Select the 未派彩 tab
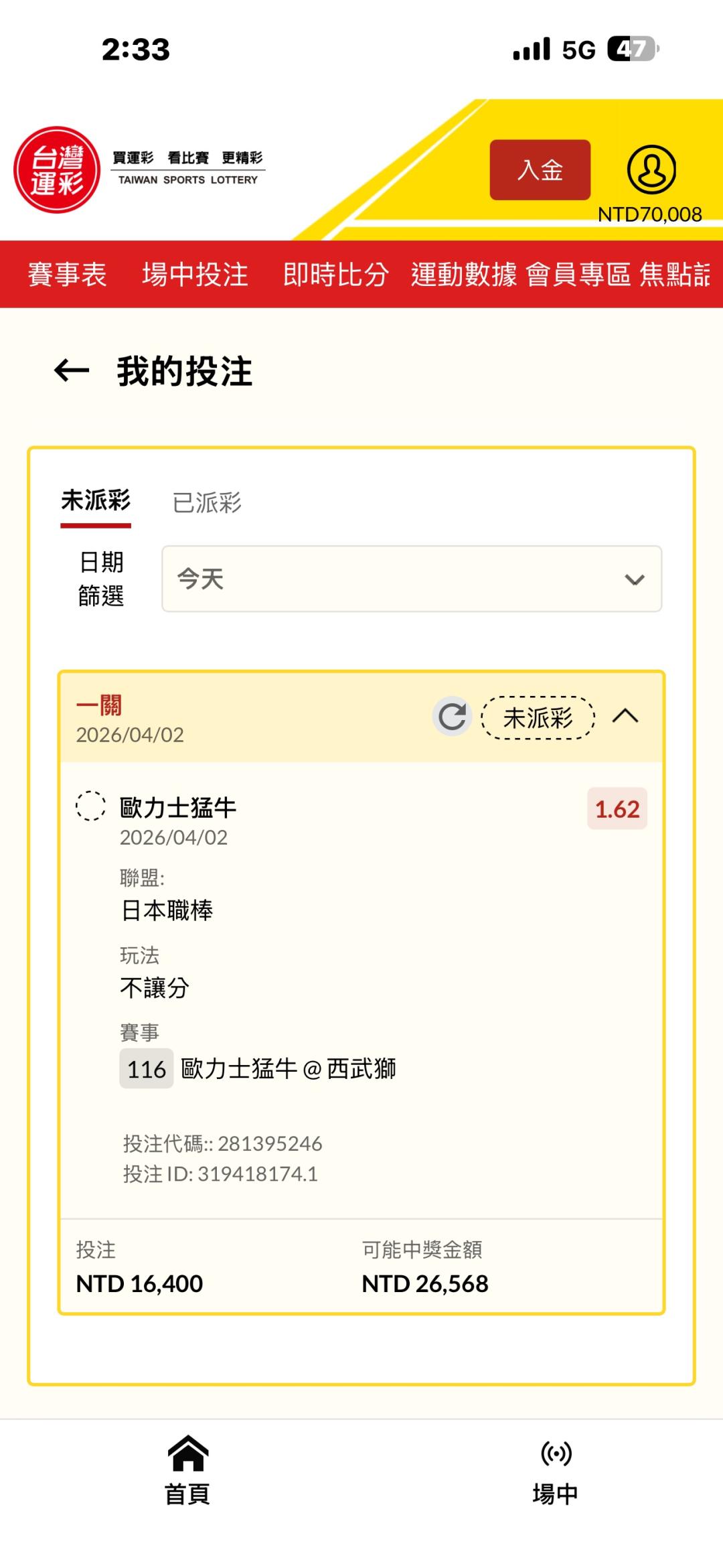Image resolution: width=723 pixels, height=1568 pixels. click(96, 501)
